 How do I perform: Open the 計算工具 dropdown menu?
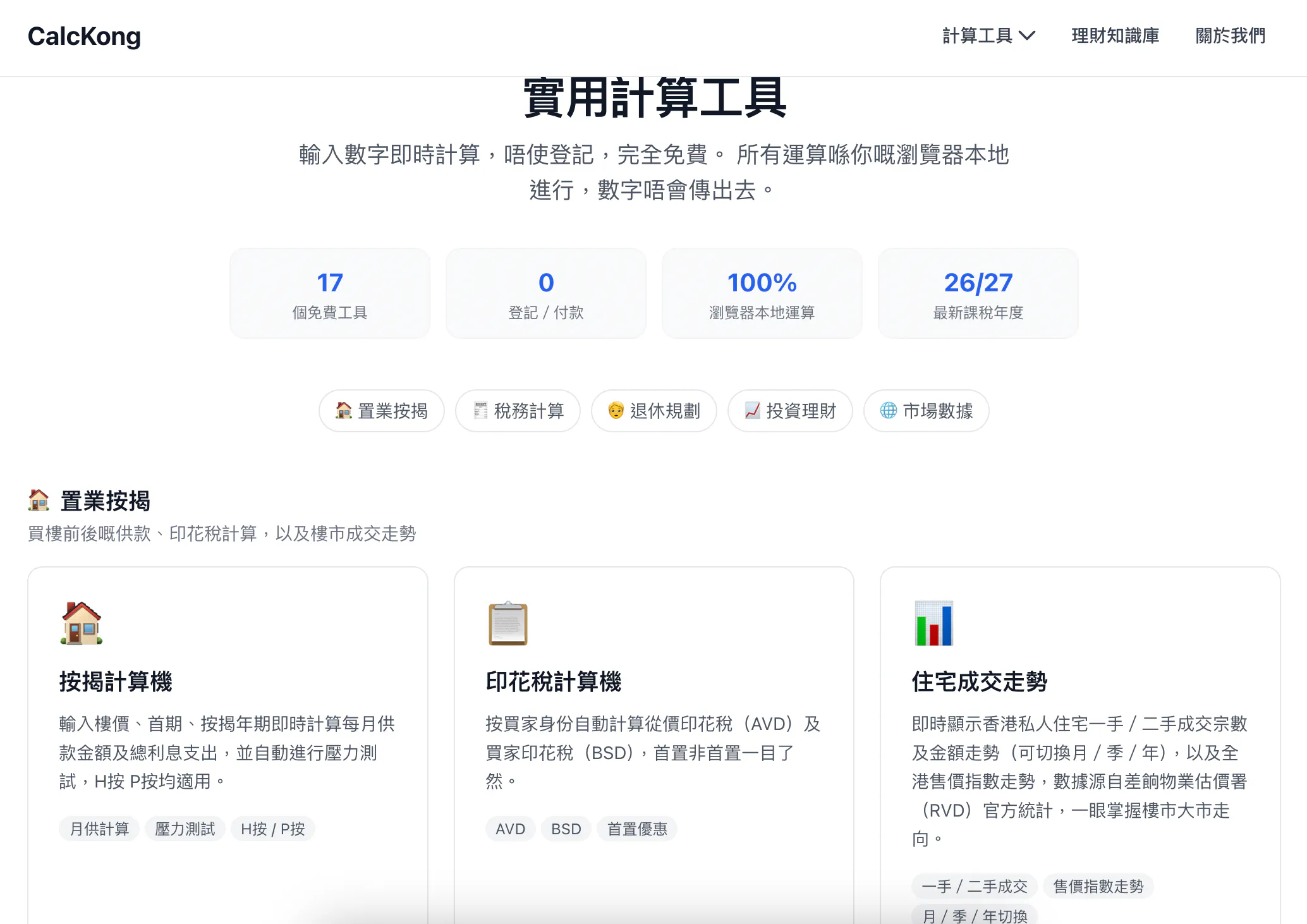coord(989,36)
